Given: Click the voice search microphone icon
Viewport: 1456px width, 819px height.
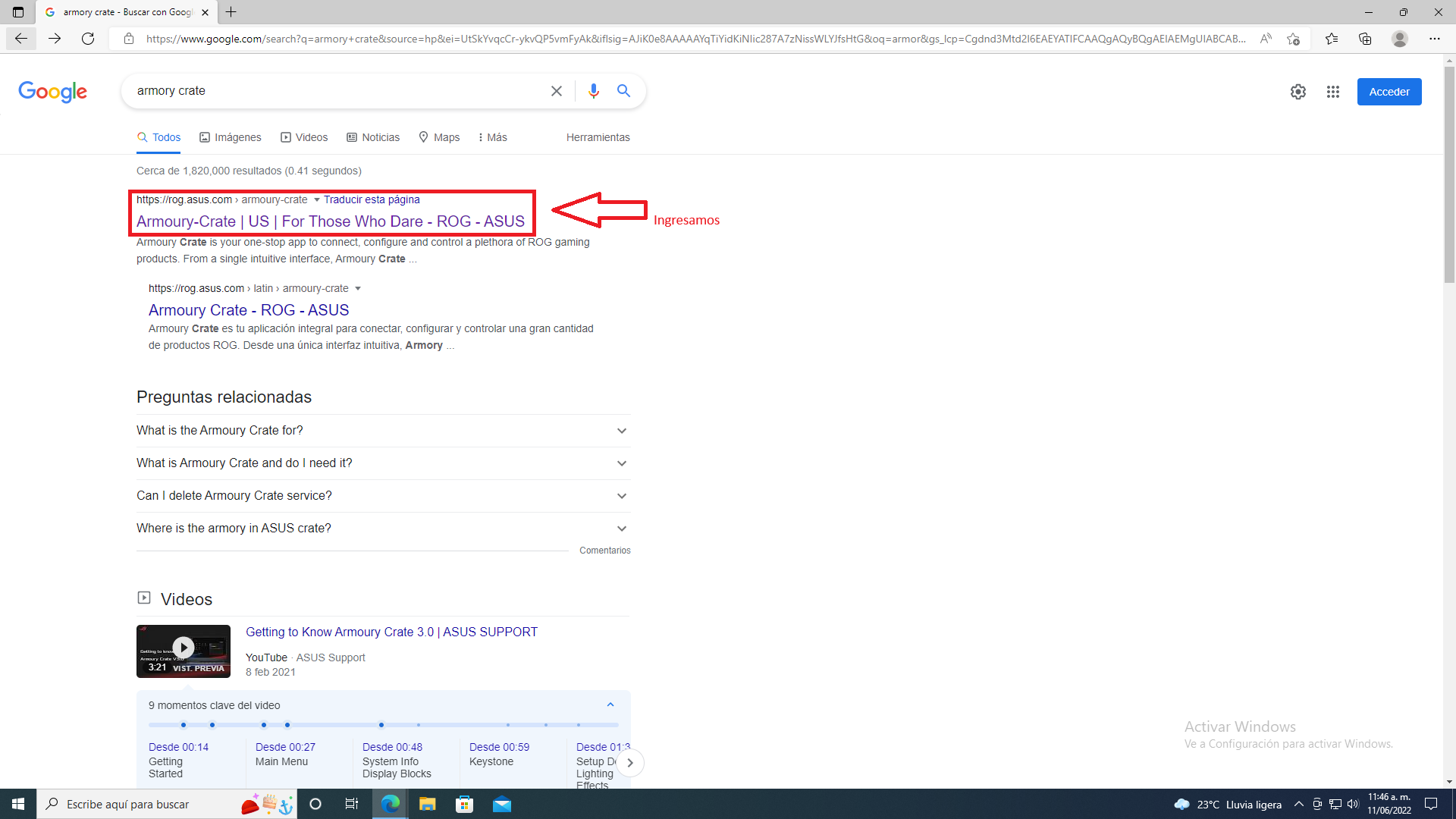Looking at the screenshot, I should (593, 91).
